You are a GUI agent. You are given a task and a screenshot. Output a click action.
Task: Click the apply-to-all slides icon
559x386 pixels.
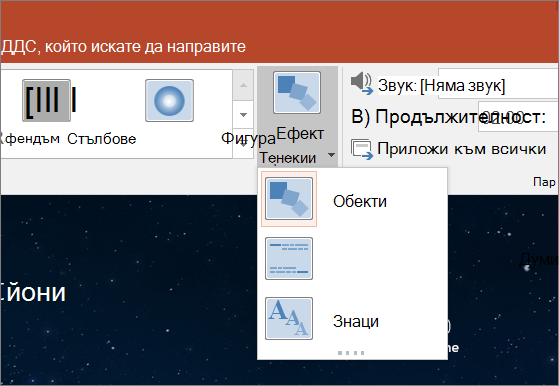362,149
